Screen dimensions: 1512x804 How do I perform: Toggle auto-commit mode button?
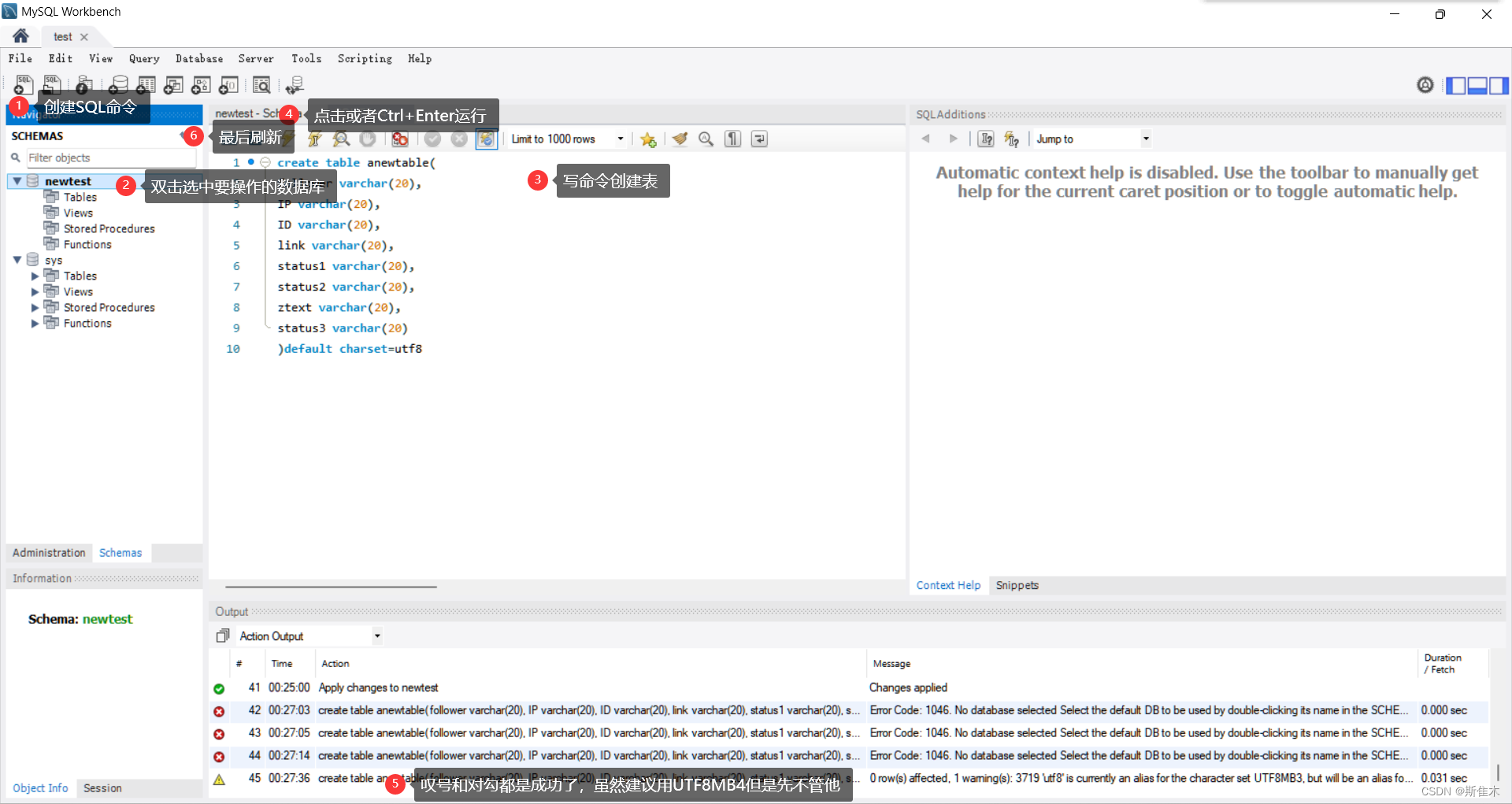click(487, 139)
